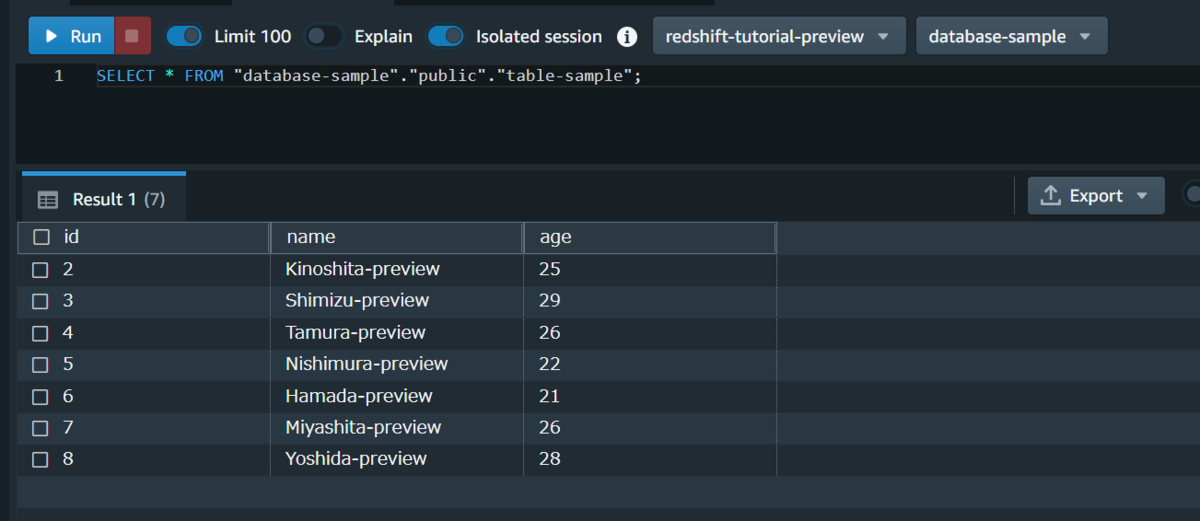Open the redshift-tutorial-preview cluster dropdown
The image size is (1200, 521).
pyautogui.click(x=779, y=36)
